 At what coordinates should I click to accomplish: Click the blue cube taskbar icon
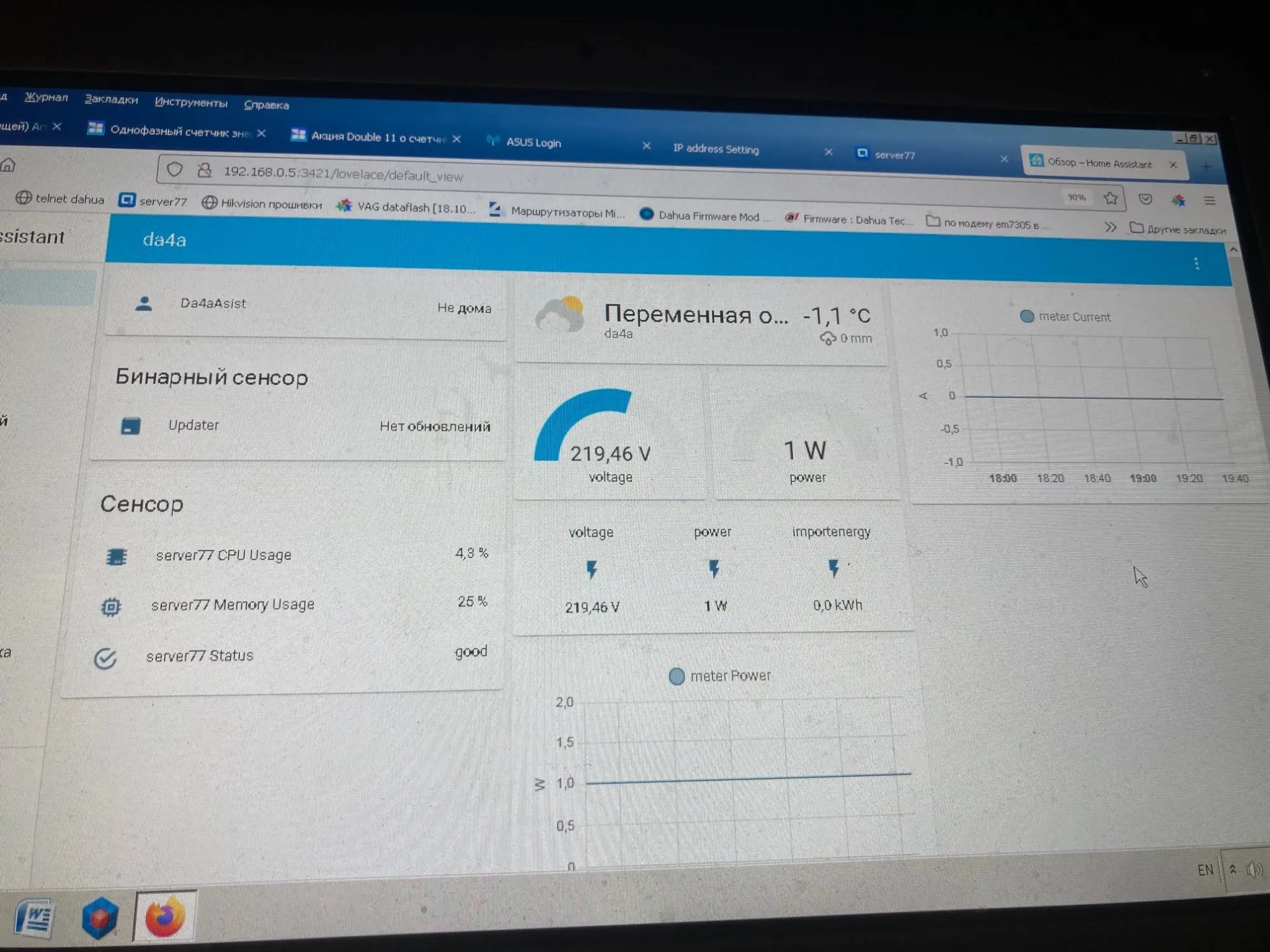(99, 918)
